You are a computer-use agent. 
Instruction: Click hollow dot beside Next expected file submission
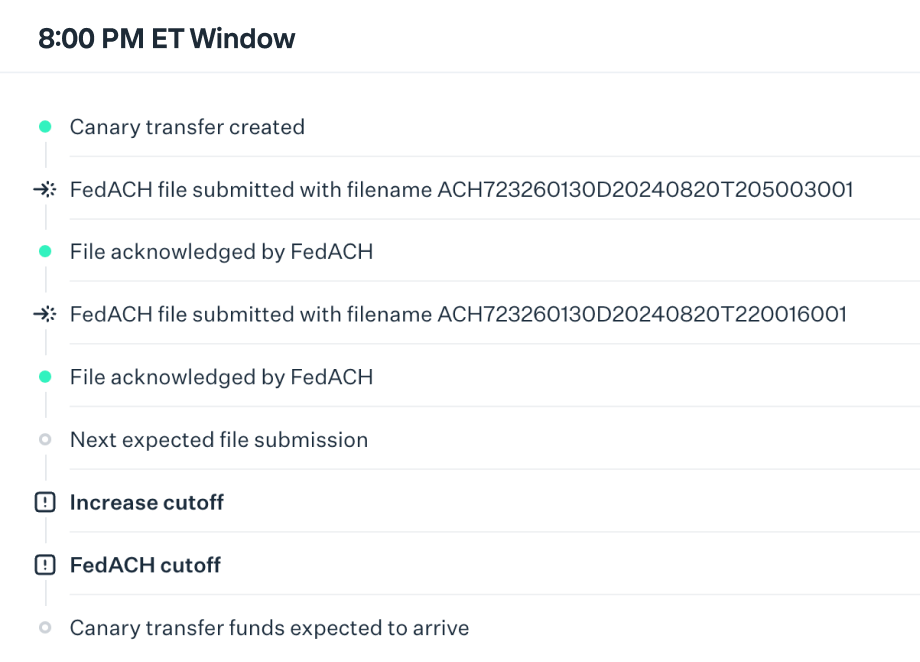(45, 440)
